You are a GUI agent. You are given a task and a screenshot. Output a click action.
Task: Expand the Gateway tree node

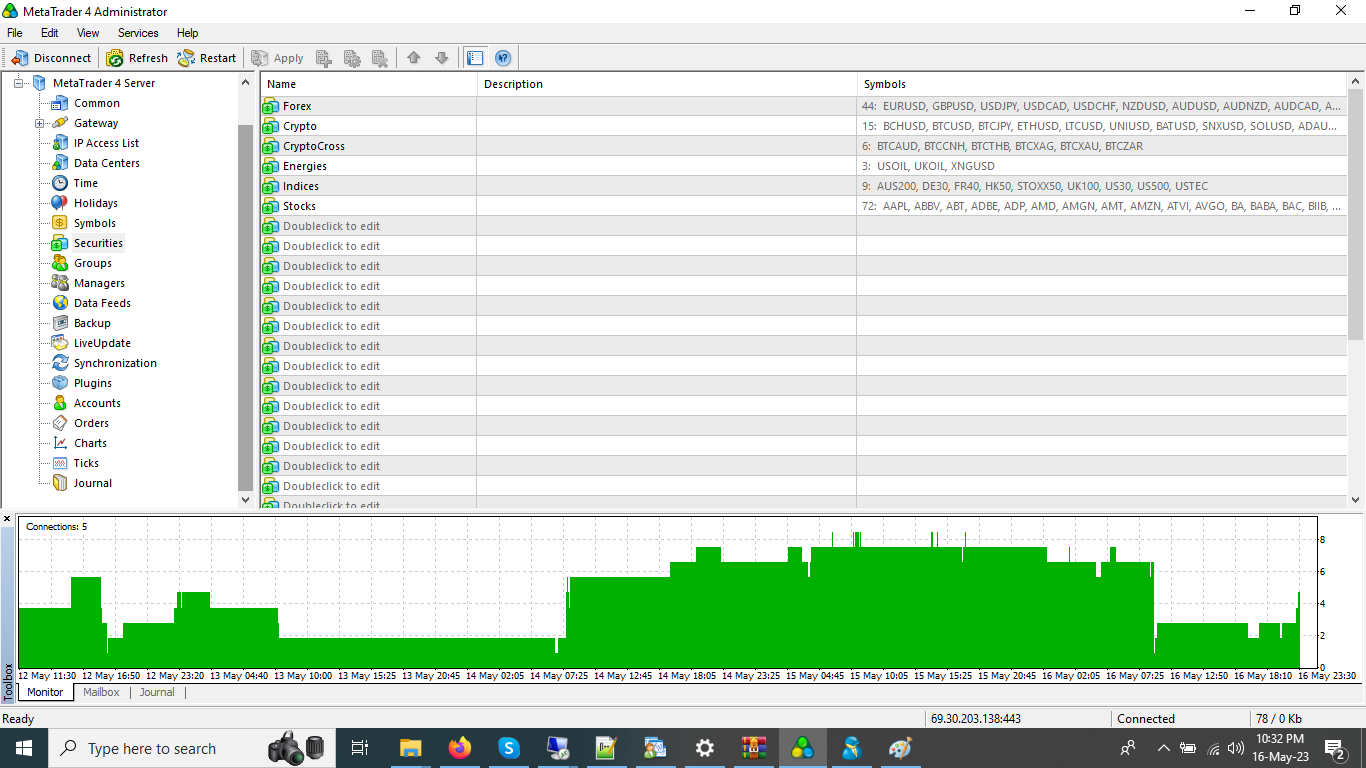click(x=40, y=123)
